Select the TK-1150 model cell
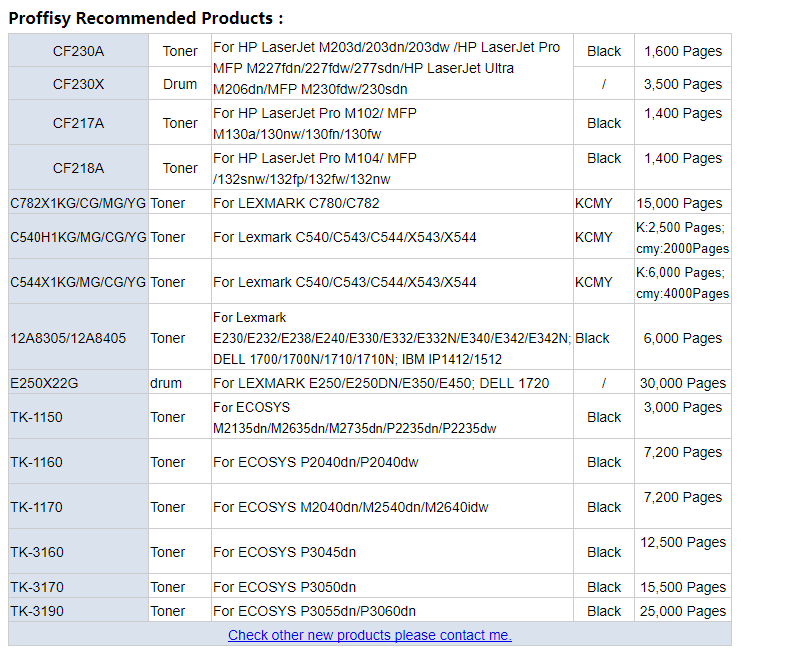This screenshot has height=670, width=795. [x=78, y=416]
